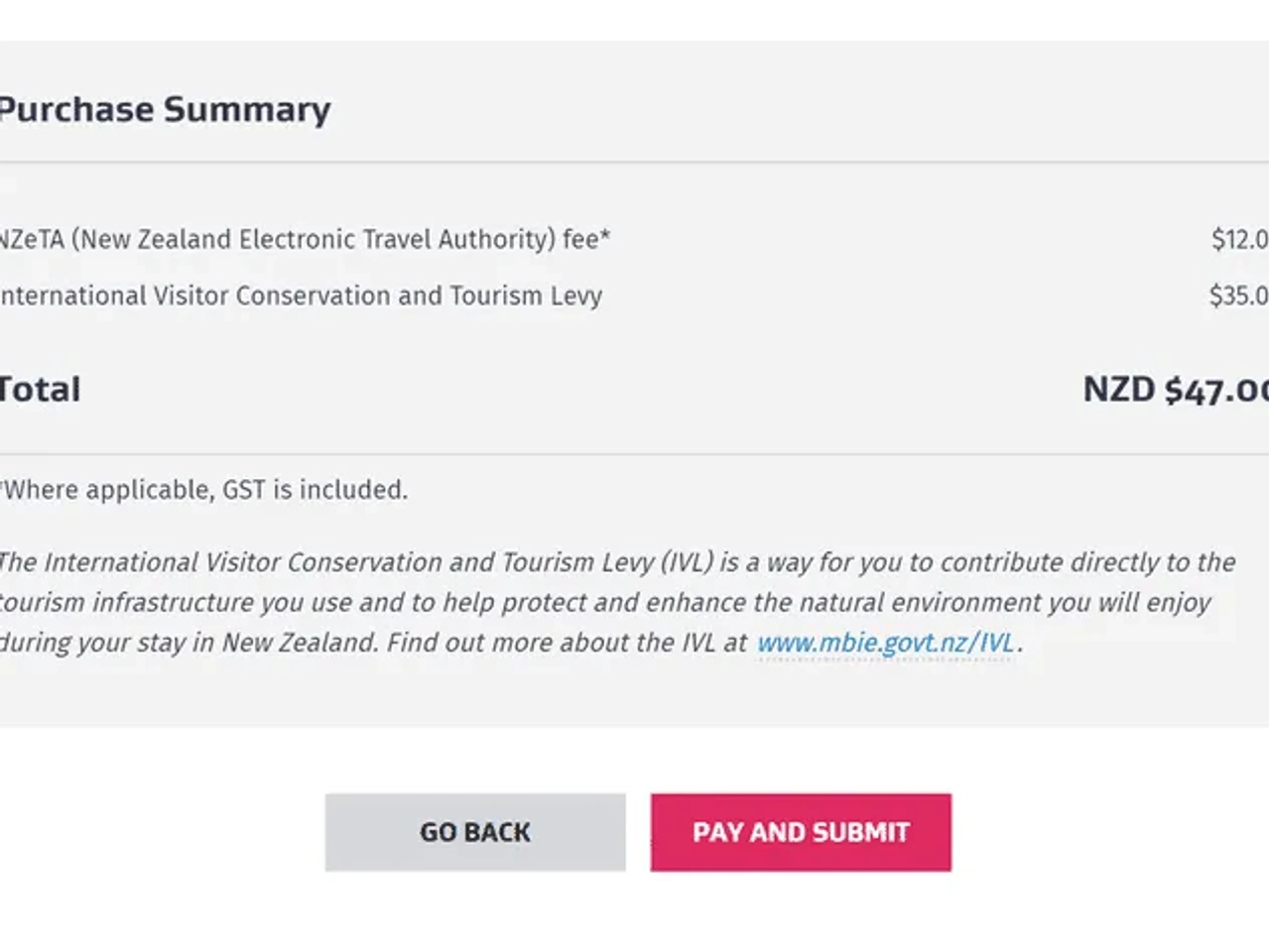This screenshot has width=1269, height=952.
Task: Click the Purchase Summary heading
Action: [165, 109]
